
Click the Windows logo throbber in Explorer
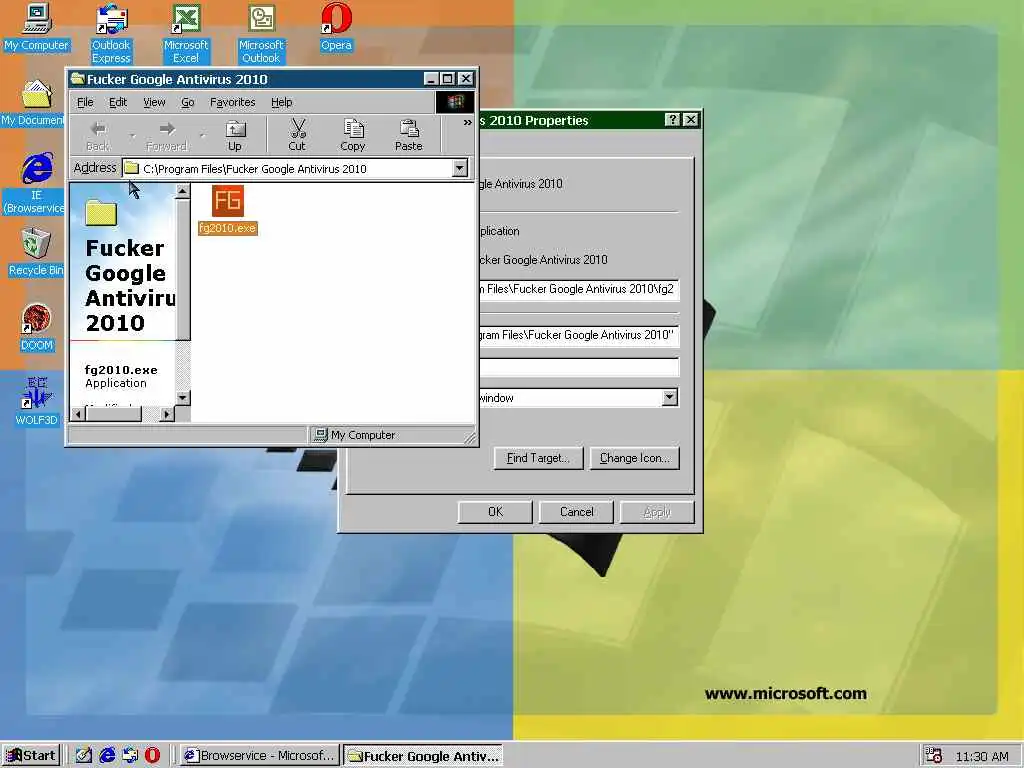pyautogui.click(x=455, y=102)
